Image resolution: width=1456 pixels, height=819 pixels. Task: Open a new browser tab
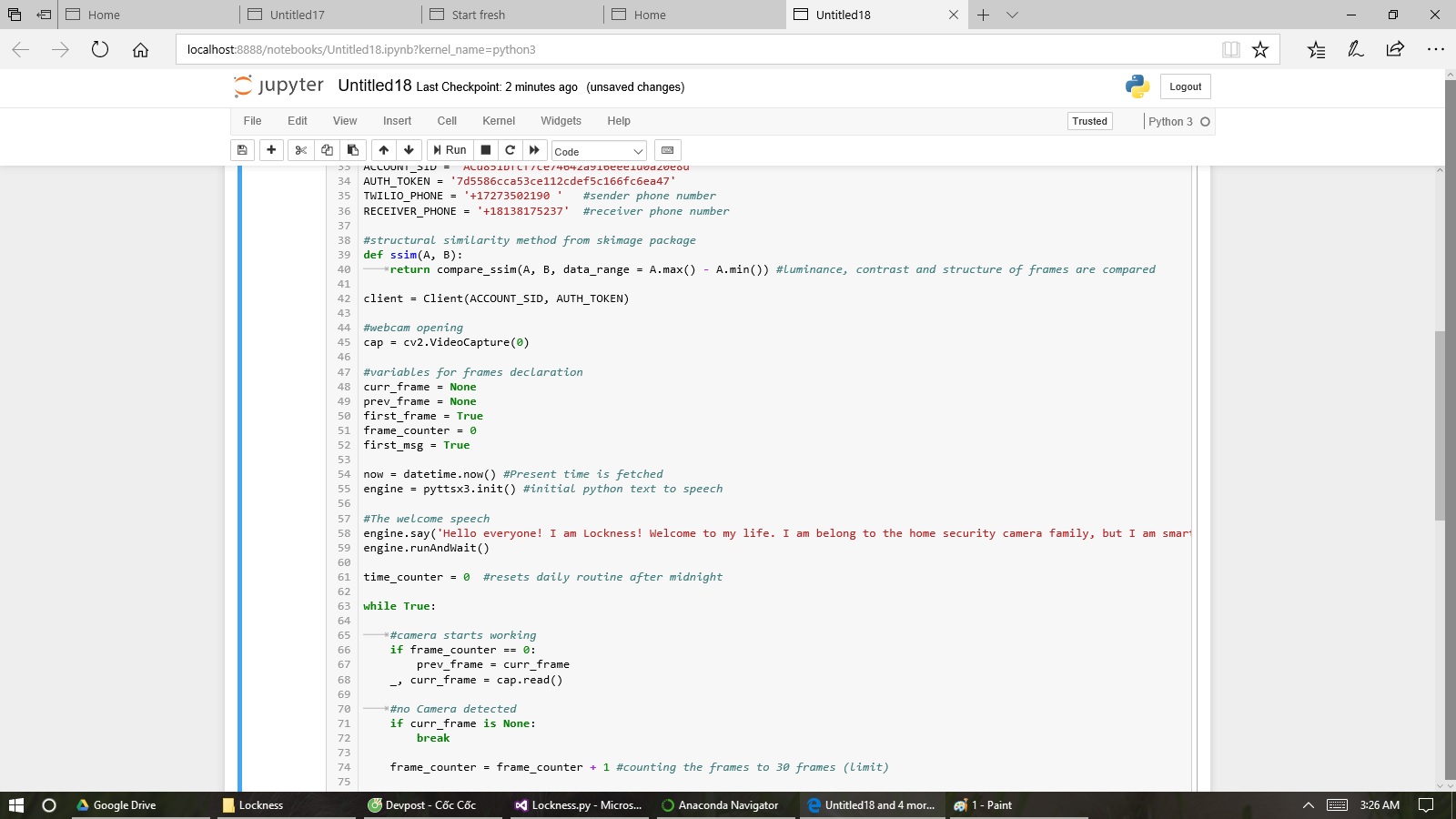983,15
